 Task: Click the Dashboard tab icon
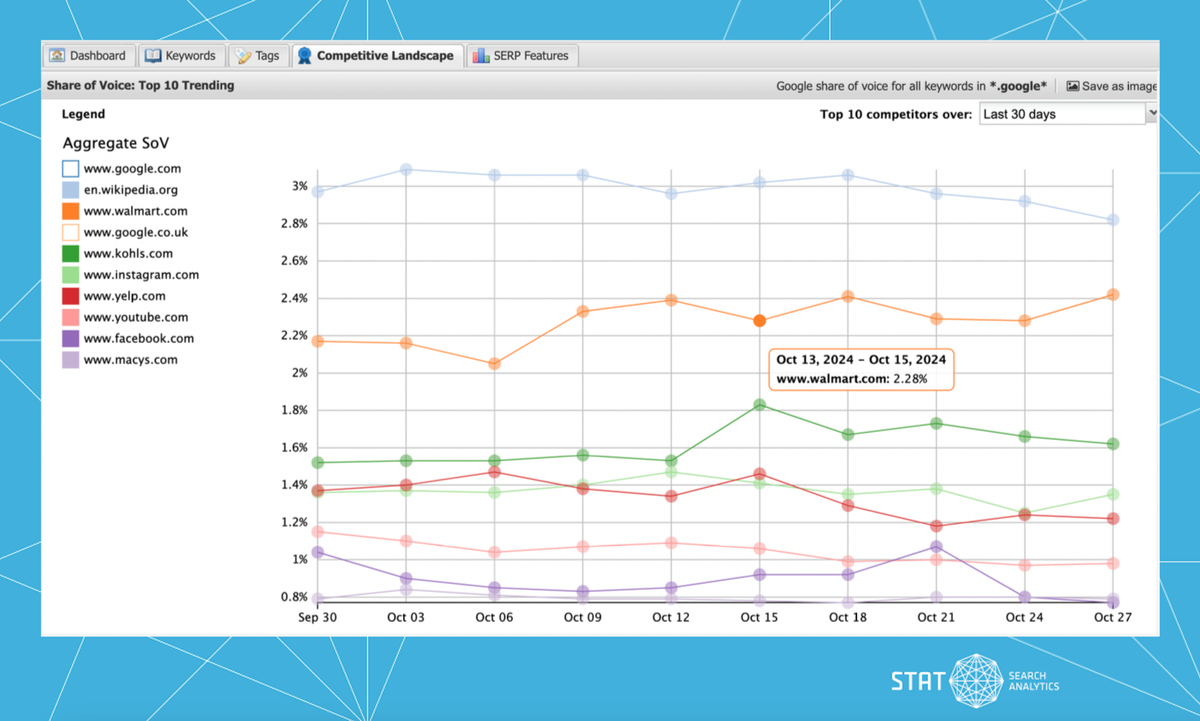pyautogui.click(x=57, y=56)
